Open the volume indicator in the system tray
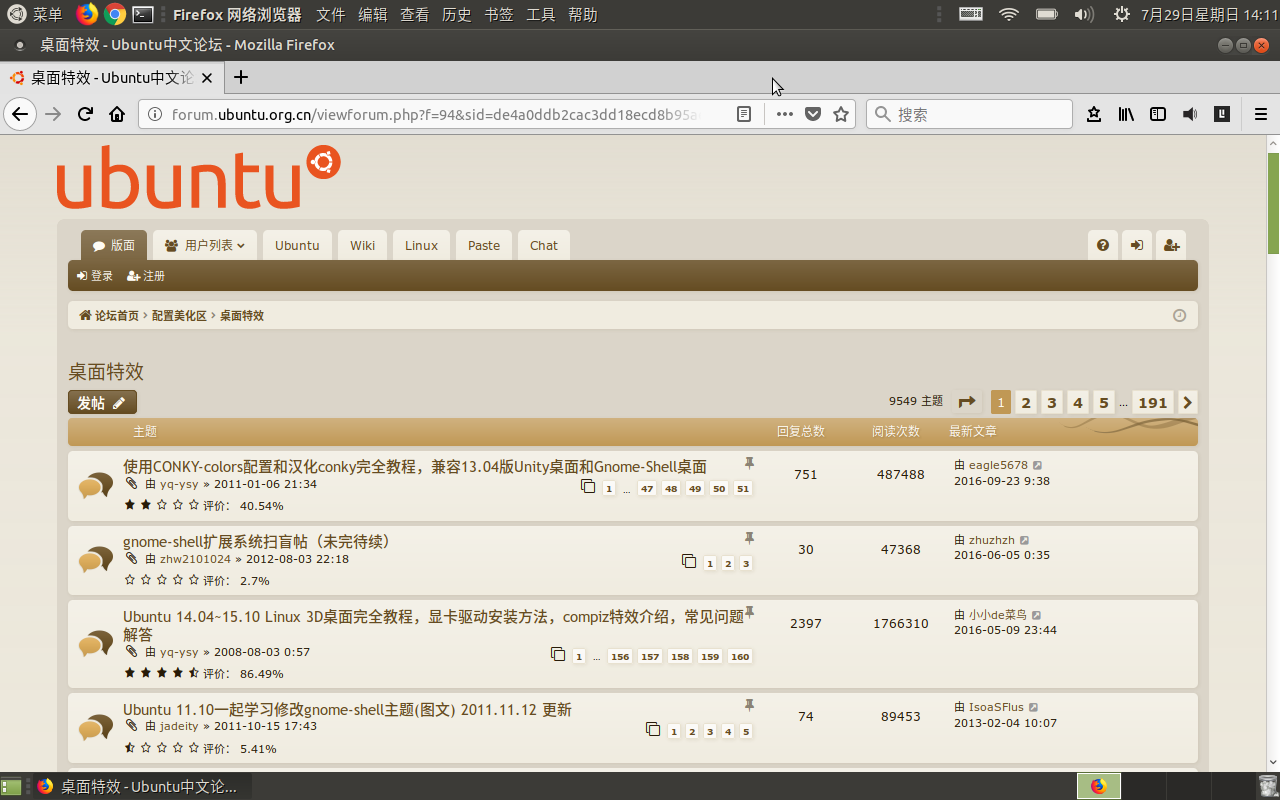 pos(1083,14)
